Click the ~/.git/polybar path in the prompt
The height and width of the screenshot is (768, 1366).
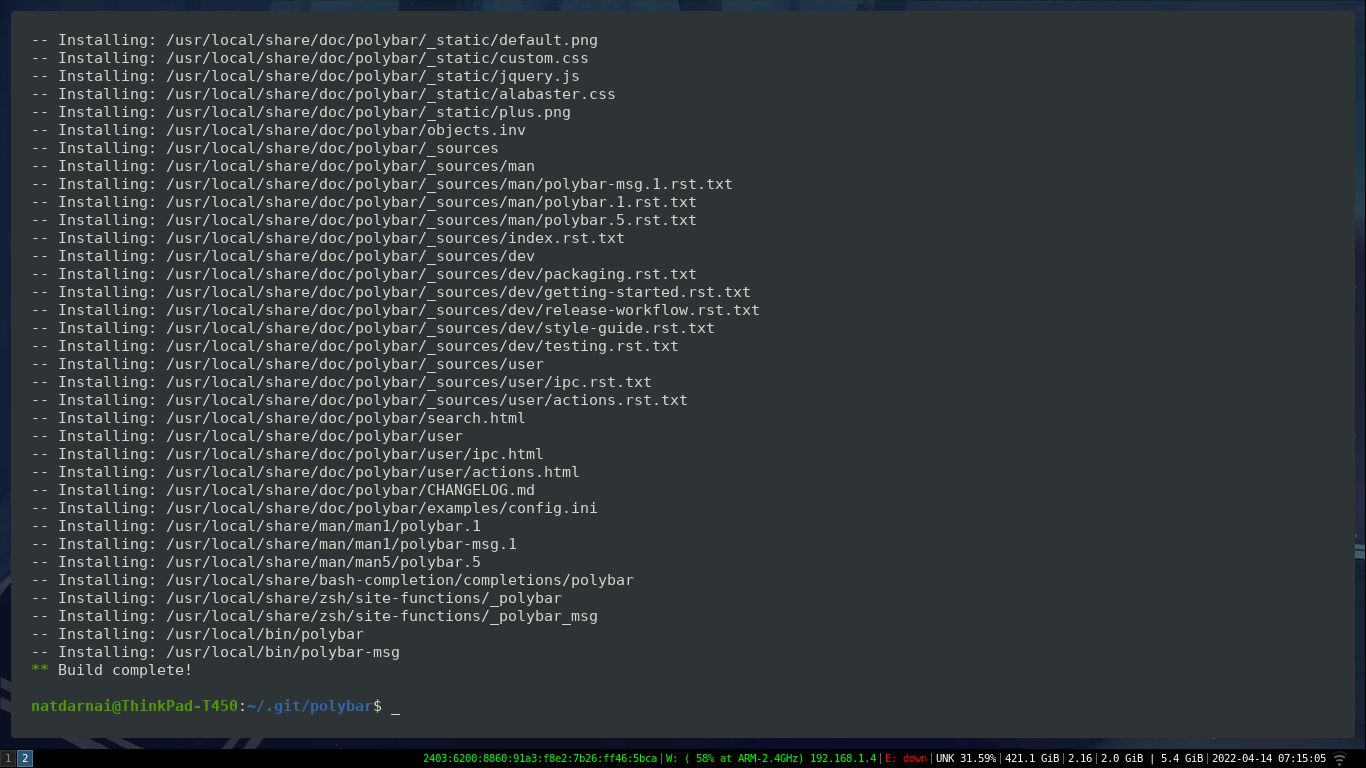(x=310, y=706)
